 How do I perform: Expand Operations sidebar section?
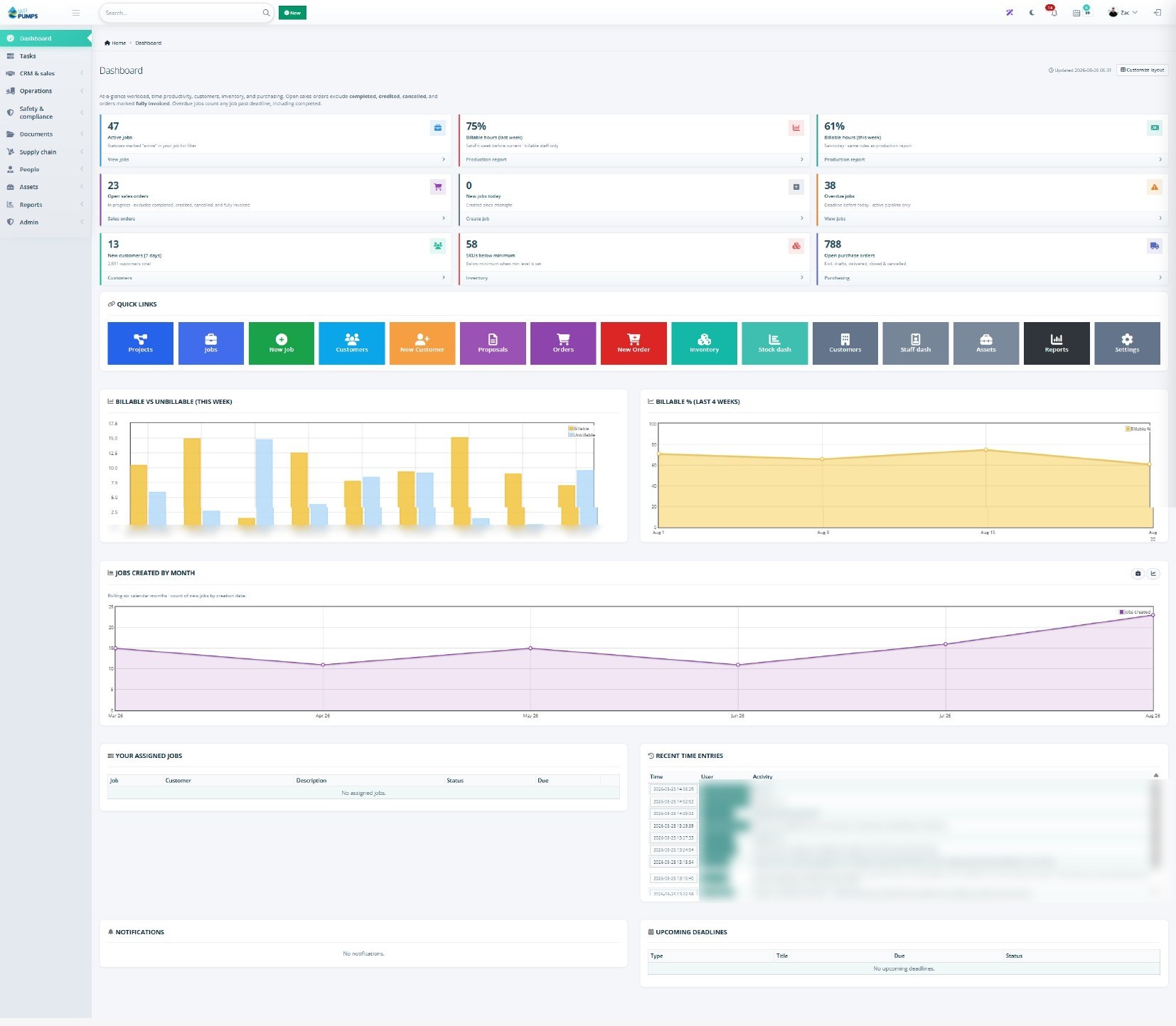click(46, 91)
